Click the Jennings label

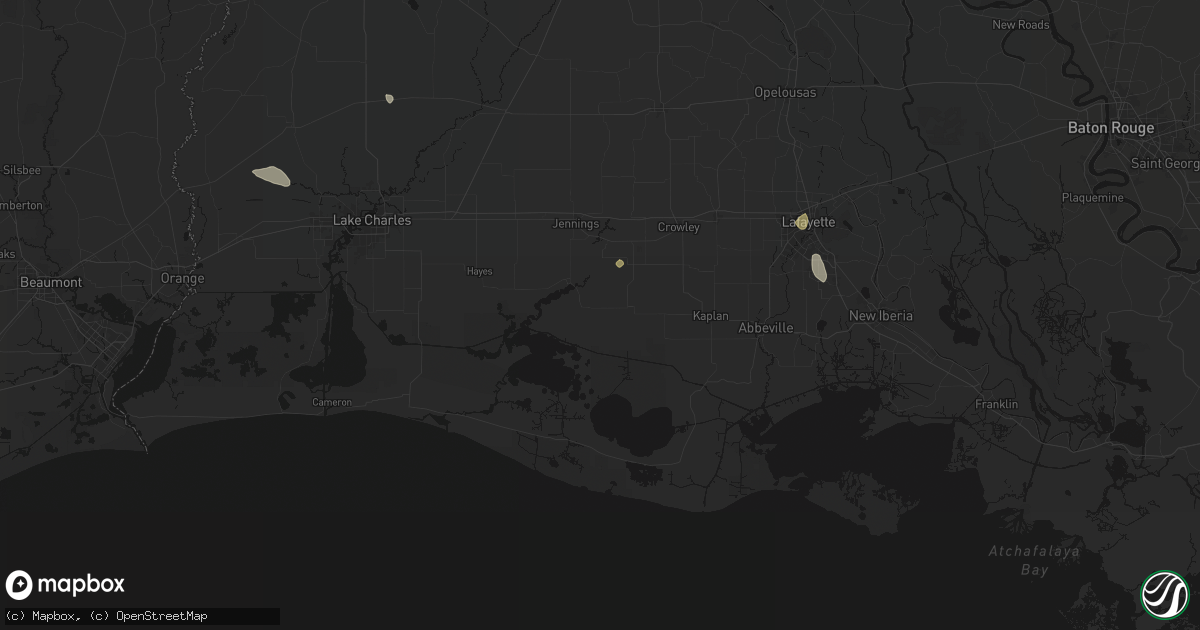click(576, 224)
